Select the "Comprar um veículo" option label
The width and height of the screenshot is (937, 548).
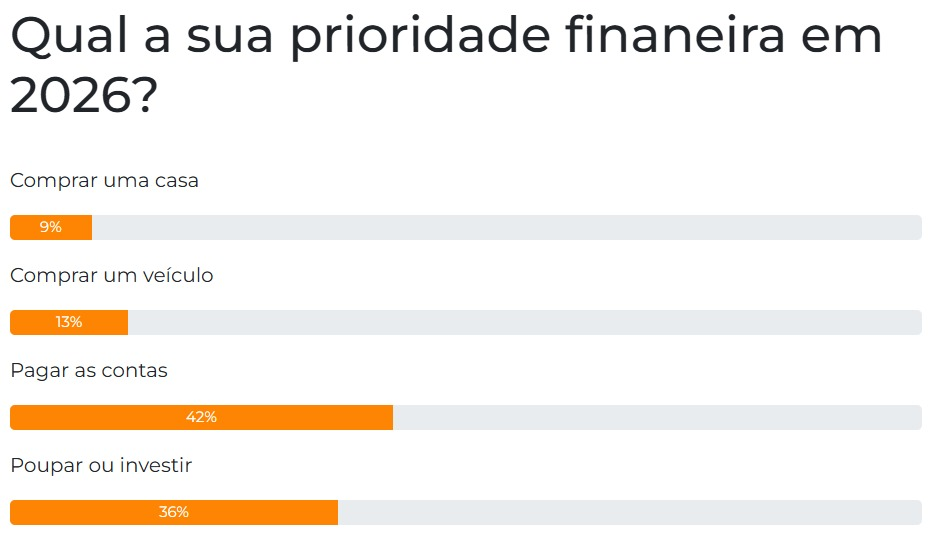[x=112, y=275]
